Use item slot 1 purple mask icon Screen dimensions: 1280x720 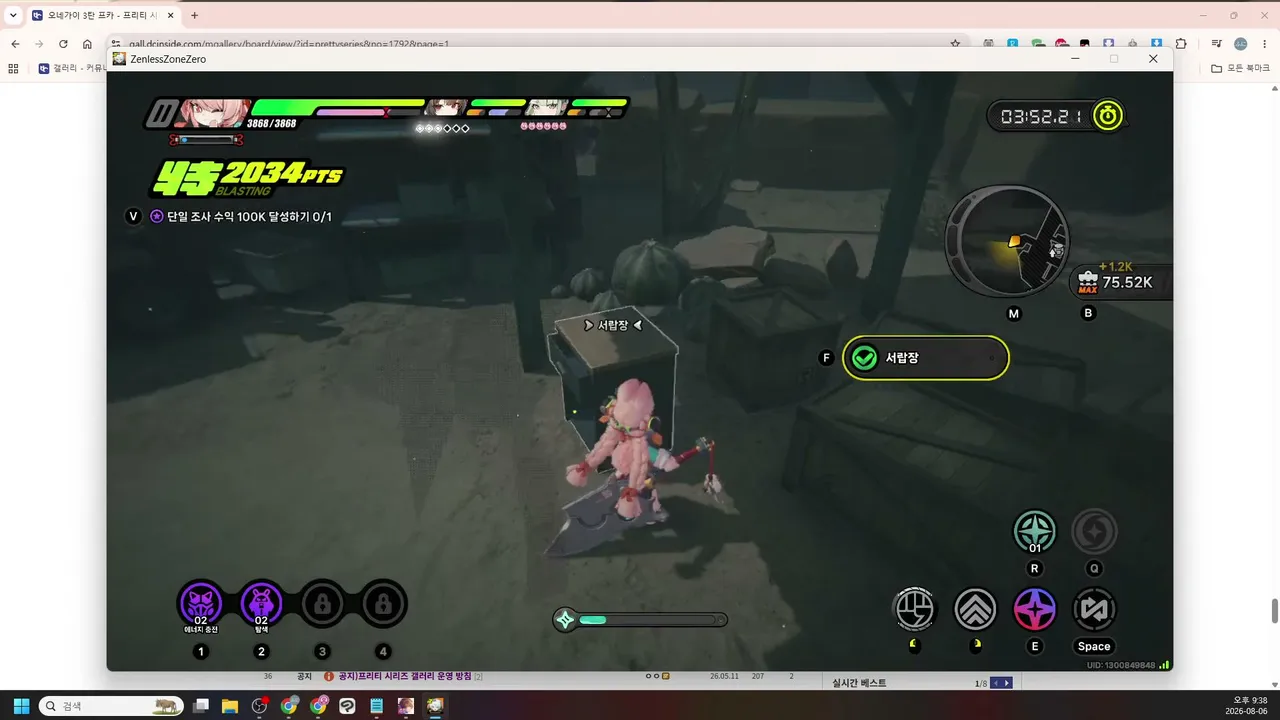[201, 604]
